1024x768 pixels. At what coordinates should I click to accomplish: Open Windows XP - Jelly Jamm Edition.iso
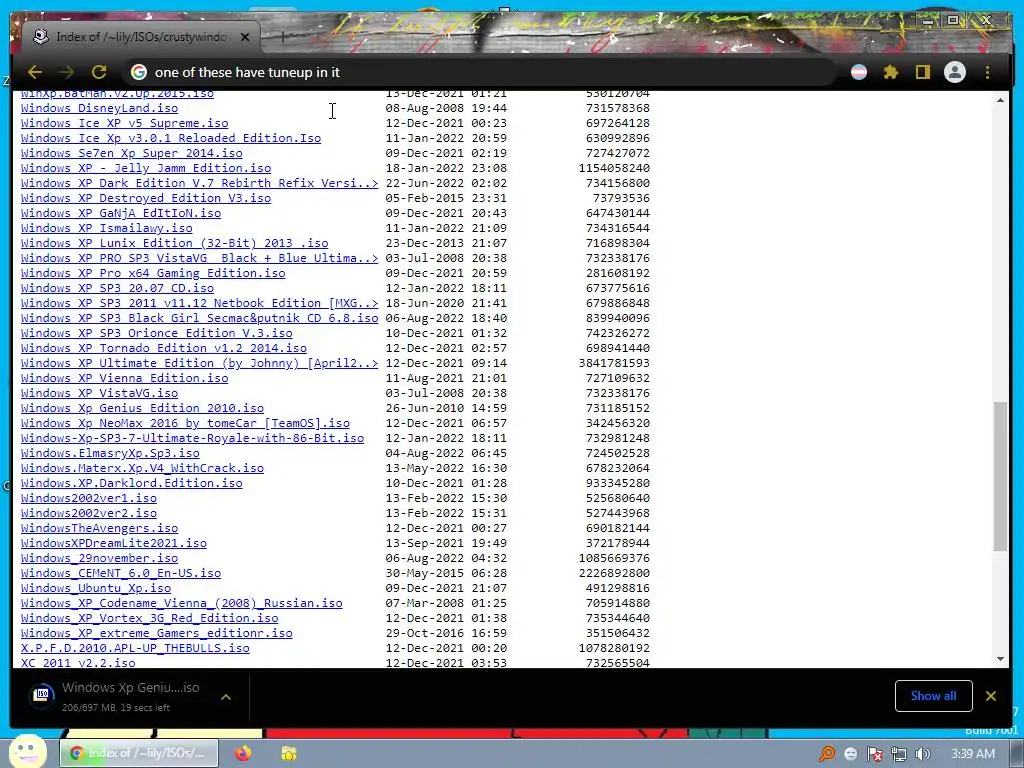146,168
